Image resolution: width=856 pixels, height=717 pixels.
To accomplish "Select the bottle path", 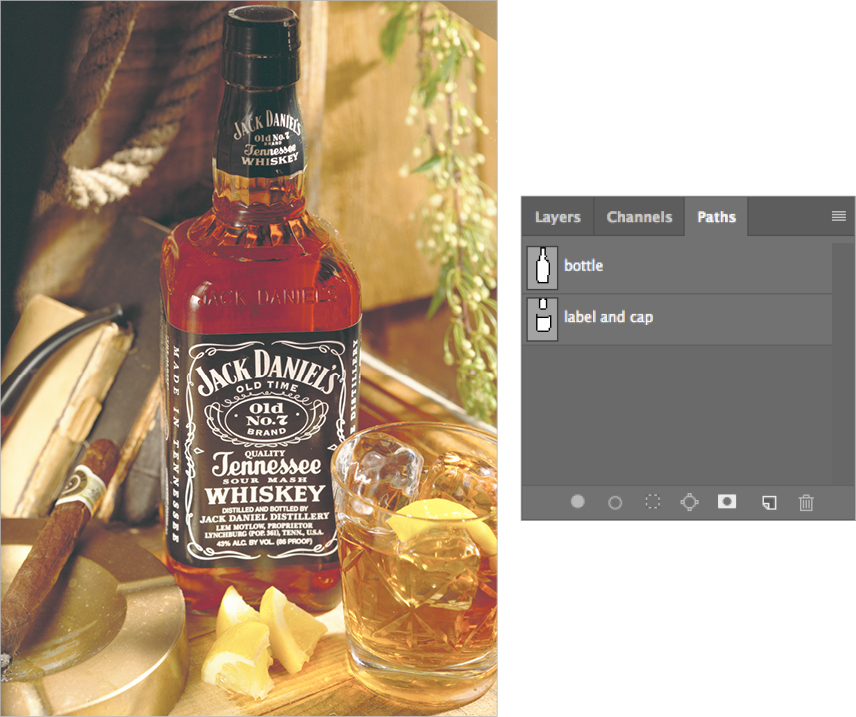I will pyautogui.click(x=620, y=266).
